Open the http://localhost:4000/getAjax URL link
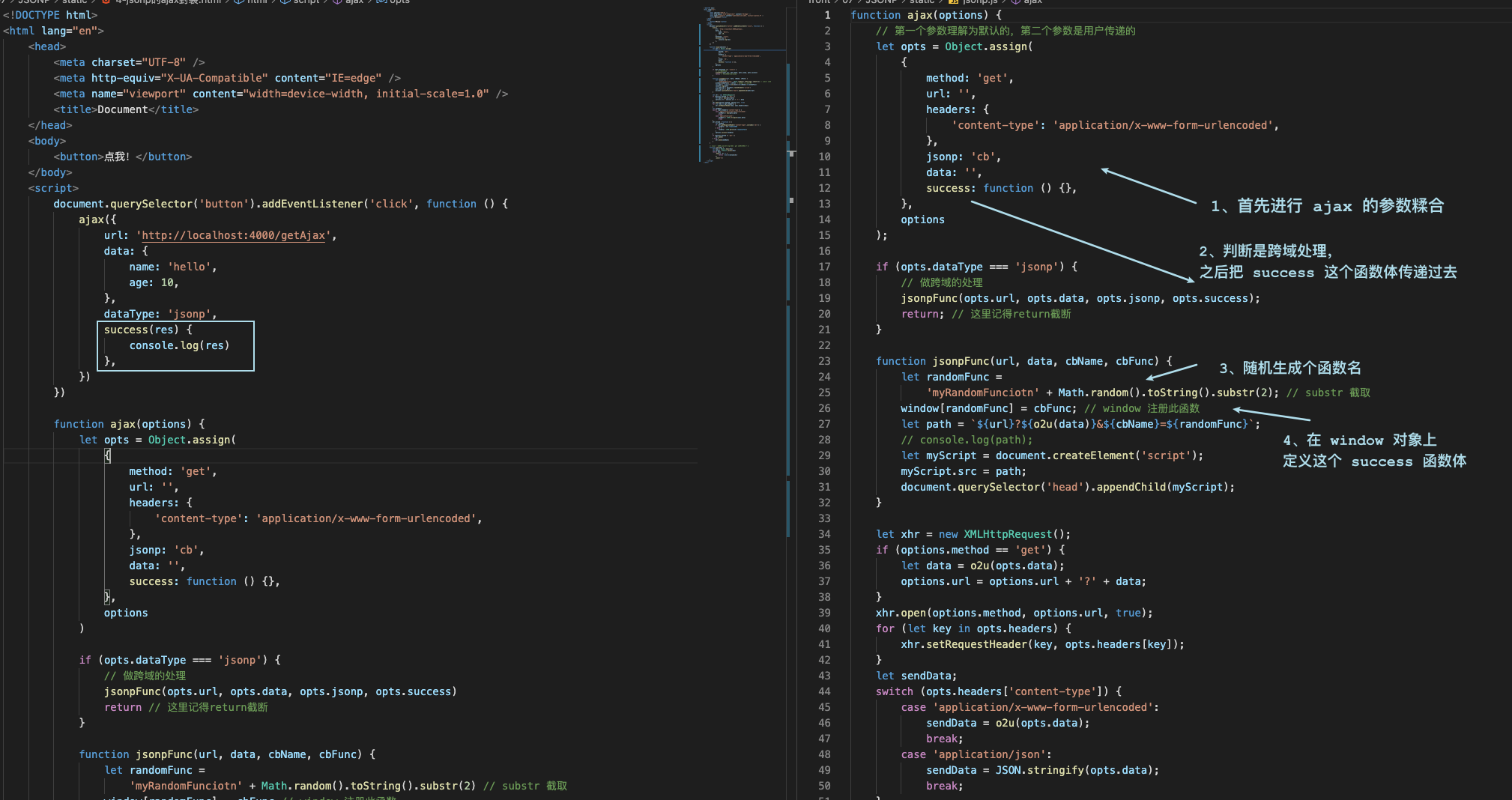 pos(234,235)
